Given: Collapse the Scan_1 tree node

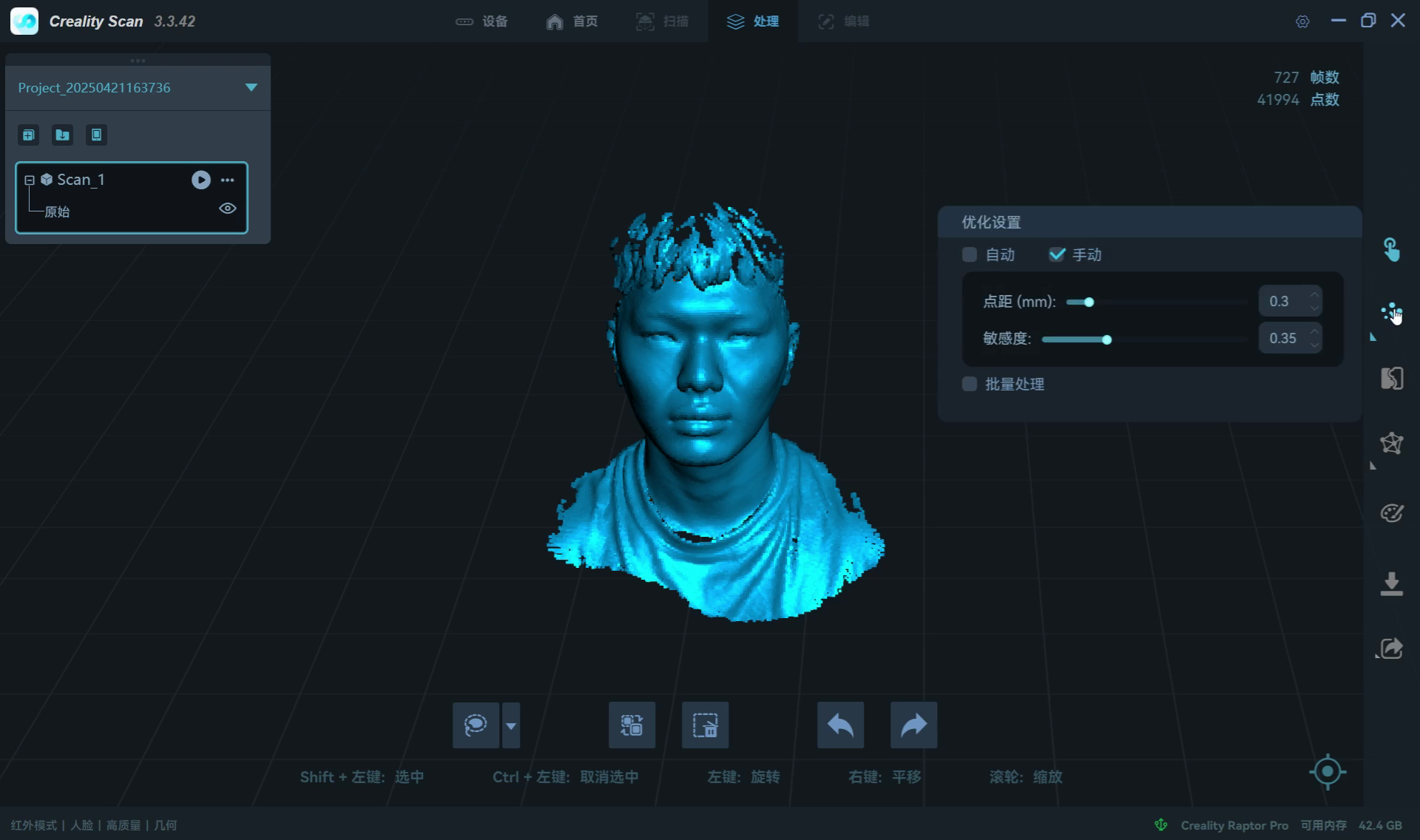Looking at the screenshot, I should [30, 180].
